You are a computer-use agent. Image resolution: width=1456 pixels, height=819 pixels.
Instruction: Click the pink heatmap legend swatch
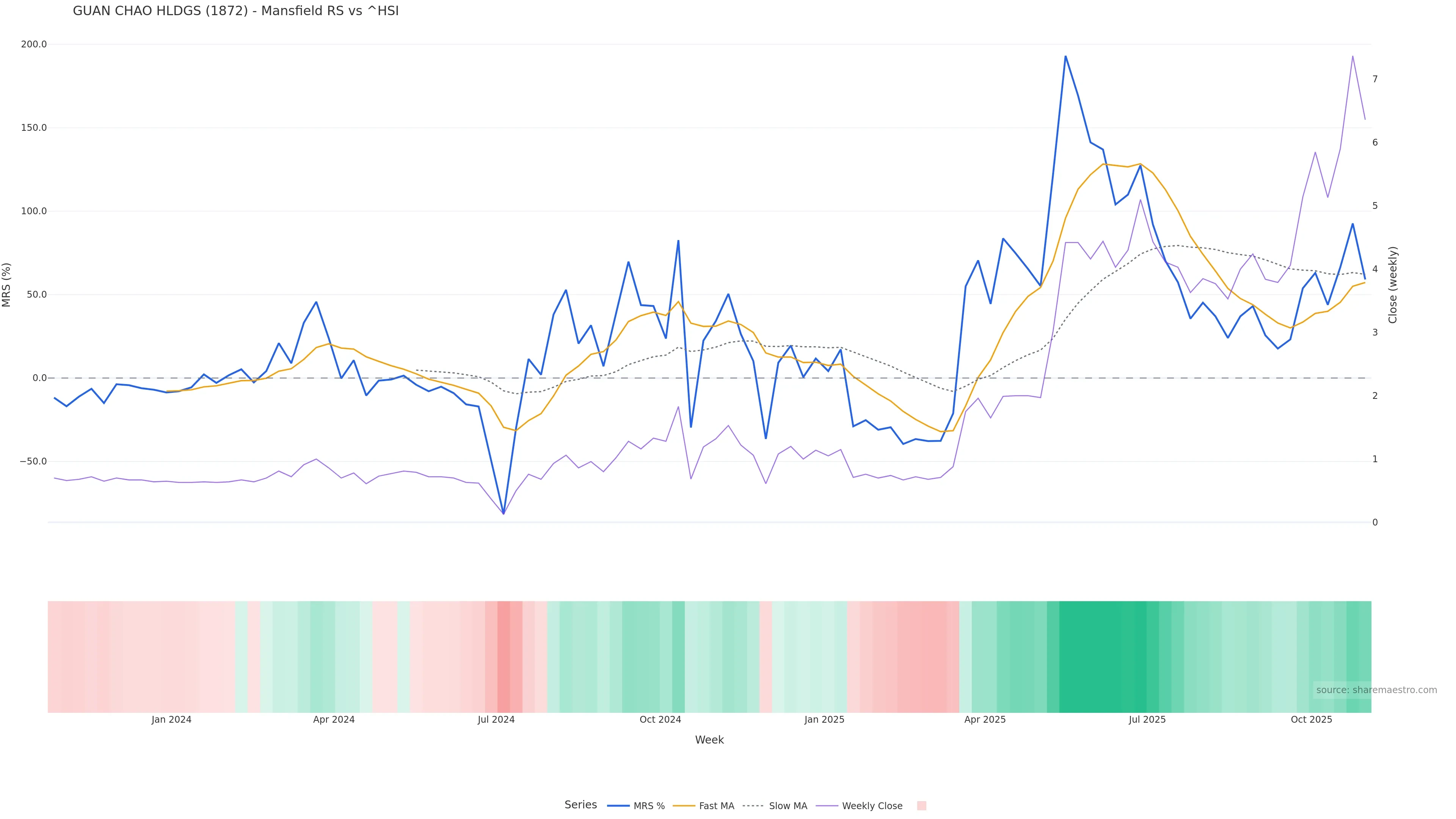pos(921,806)
